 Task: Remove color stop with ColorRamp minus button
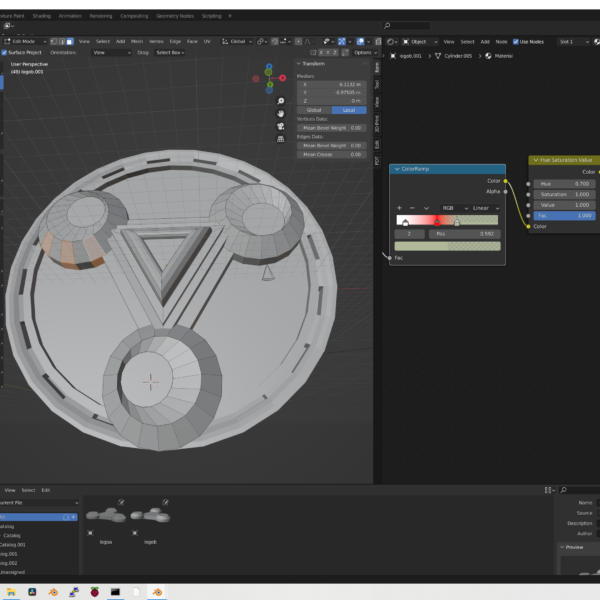pos(412,207)
